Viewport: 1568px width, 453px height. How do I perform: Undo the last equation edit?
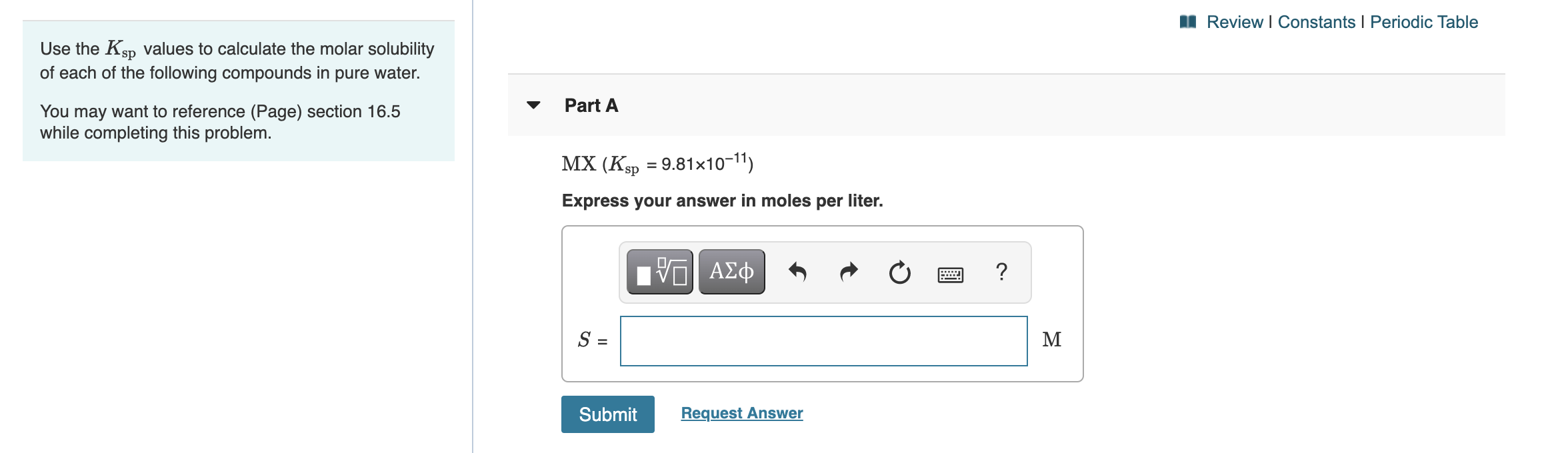pos(798,271)
